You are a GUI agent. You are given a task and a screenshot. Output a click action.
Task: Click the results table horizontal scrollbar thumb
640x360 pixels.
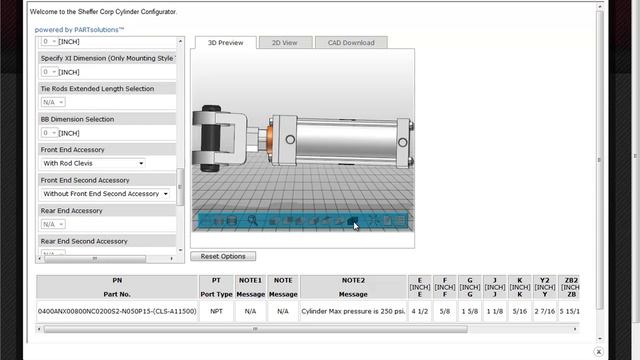click(256, 329)
